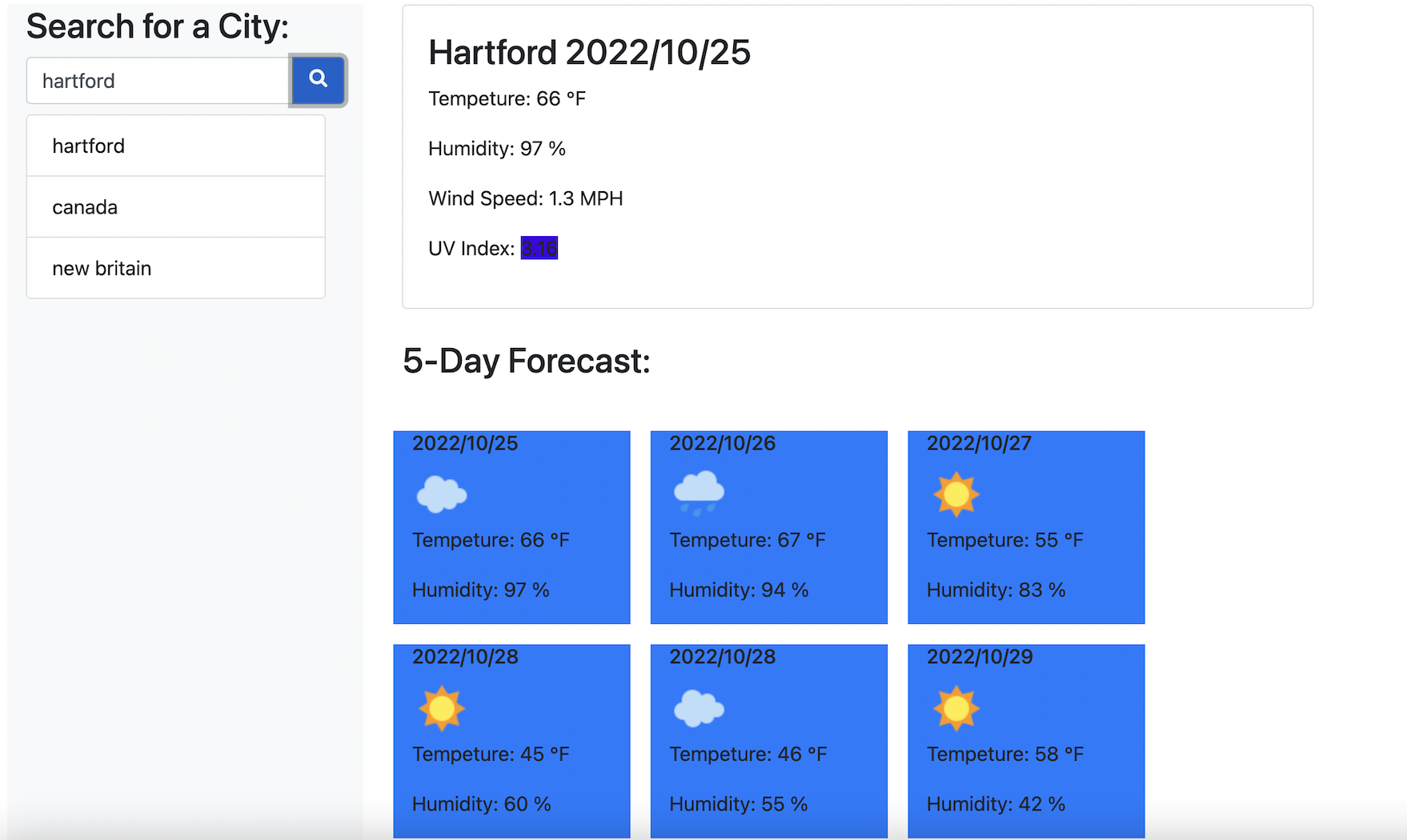Click the sun icon on the first 2022/10/28 card

point(441,707)
